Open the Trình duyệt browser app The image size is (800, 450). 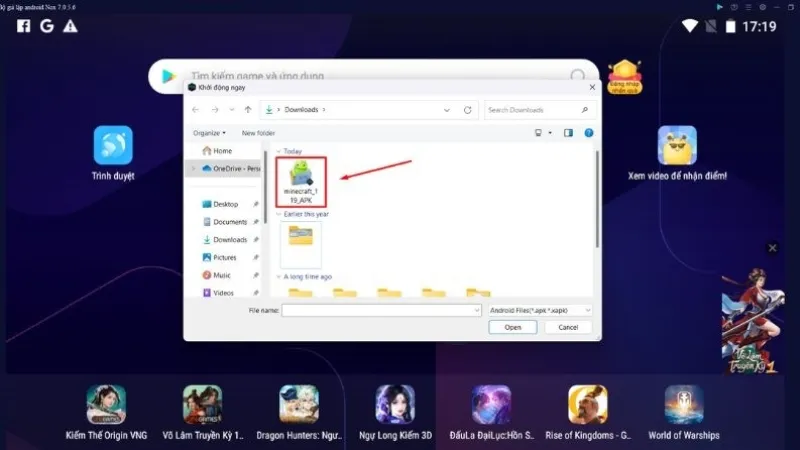[113, 145]
